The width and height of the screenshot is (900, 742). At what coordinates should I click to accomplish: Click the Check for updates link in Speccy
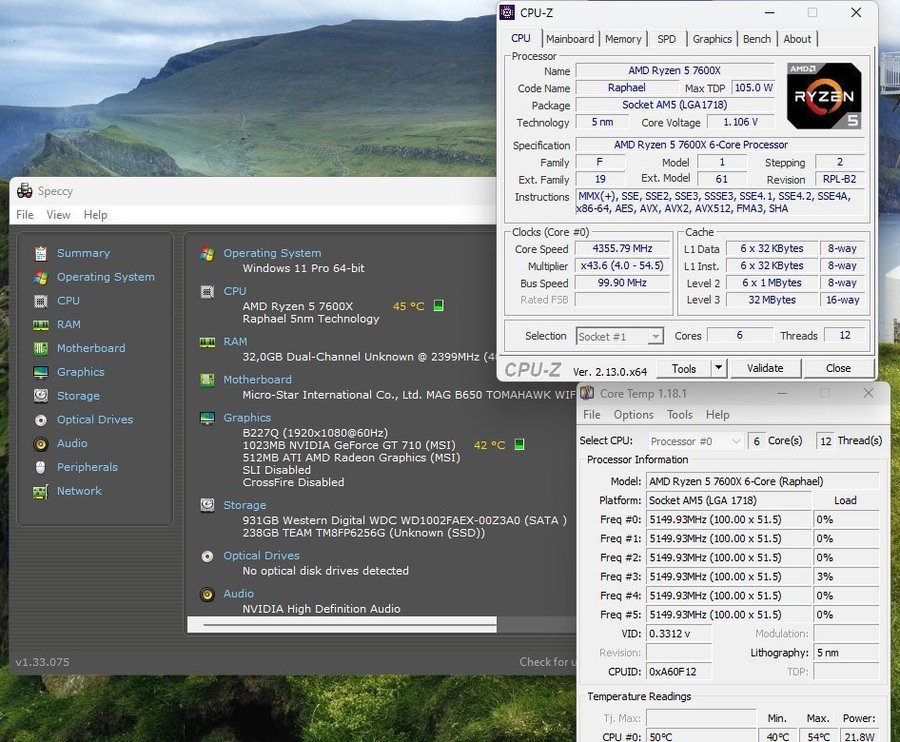click(547, 662)
